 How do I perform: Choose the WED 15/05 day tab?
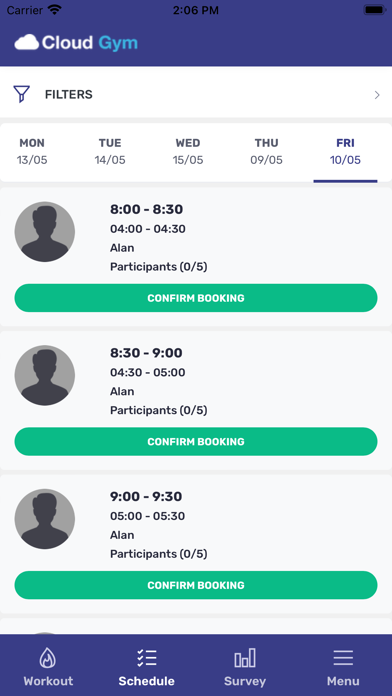pos(188,152)
